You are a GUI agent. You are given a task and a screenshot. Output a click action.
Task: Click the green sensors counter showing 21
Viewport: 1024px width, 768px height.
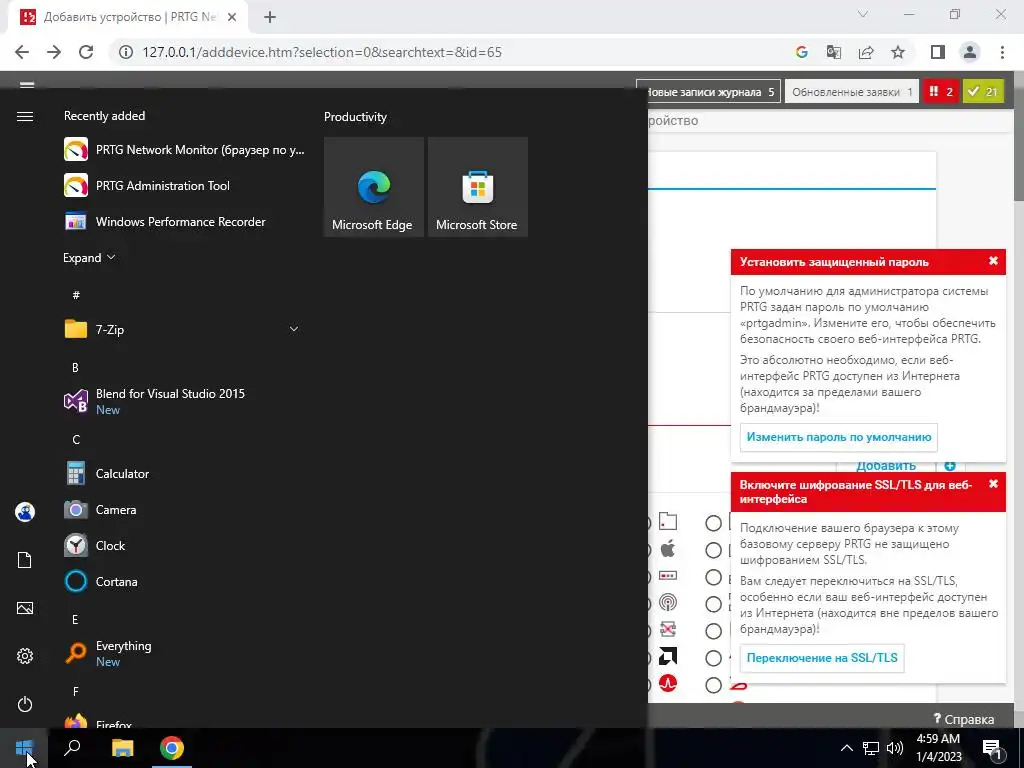[983, 92]
